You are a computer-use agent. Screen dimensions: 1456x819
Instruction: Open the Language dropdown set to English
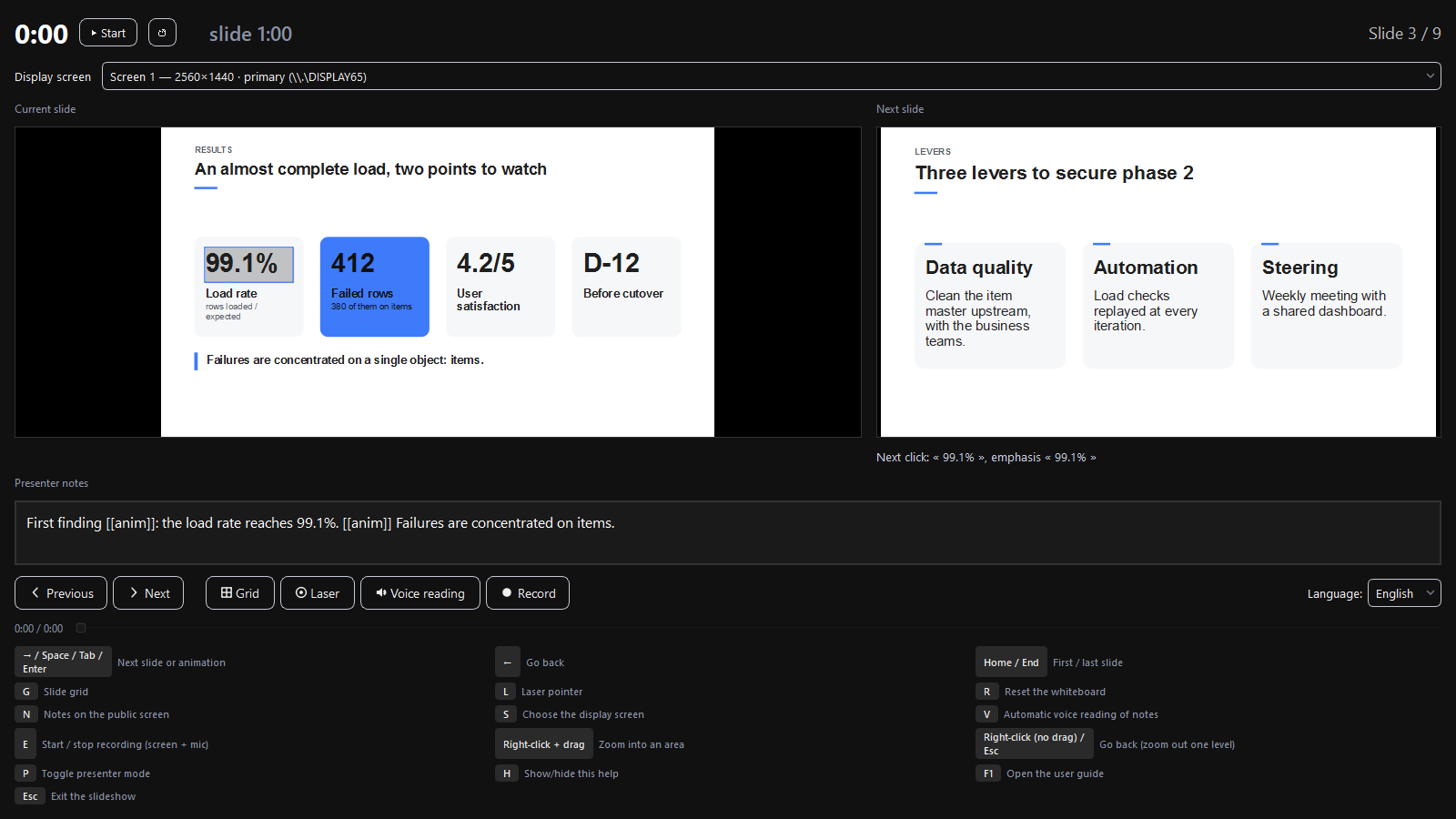point(1404,593)
